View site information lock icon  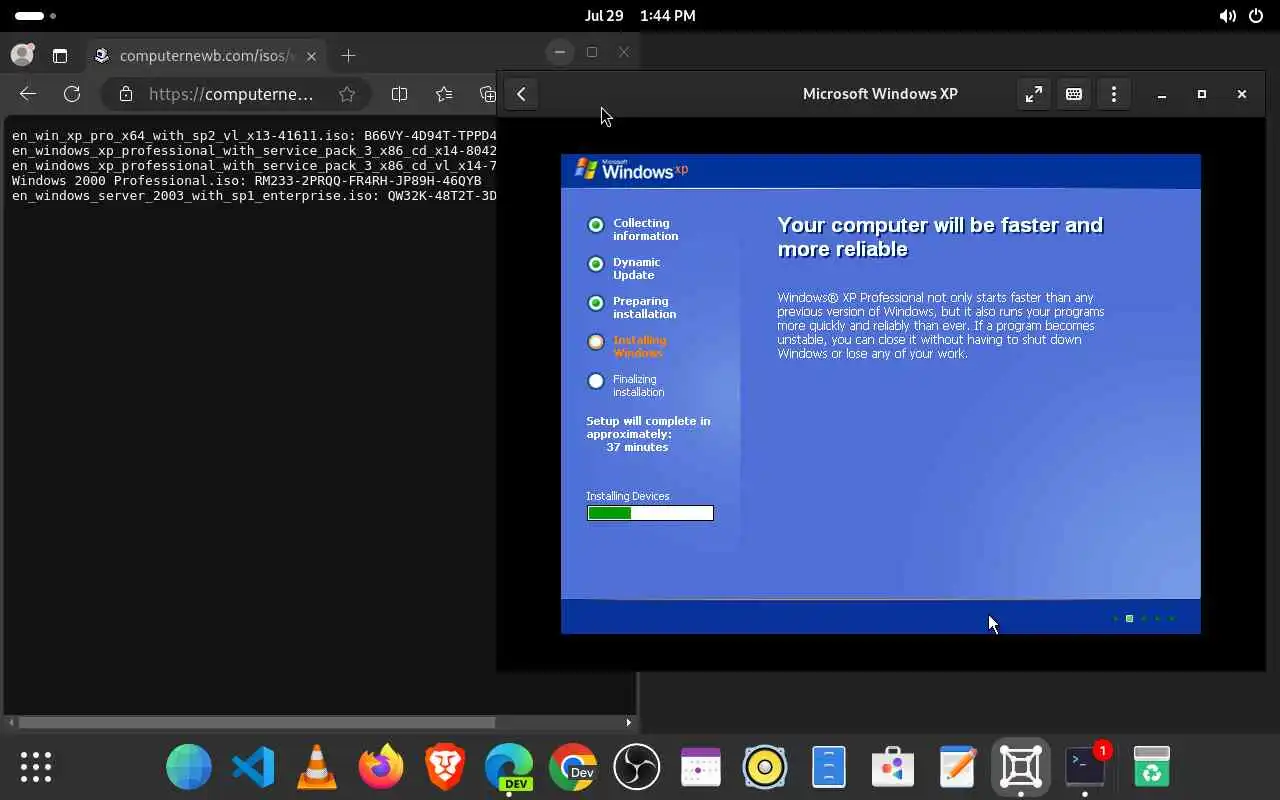click(125, 94)
